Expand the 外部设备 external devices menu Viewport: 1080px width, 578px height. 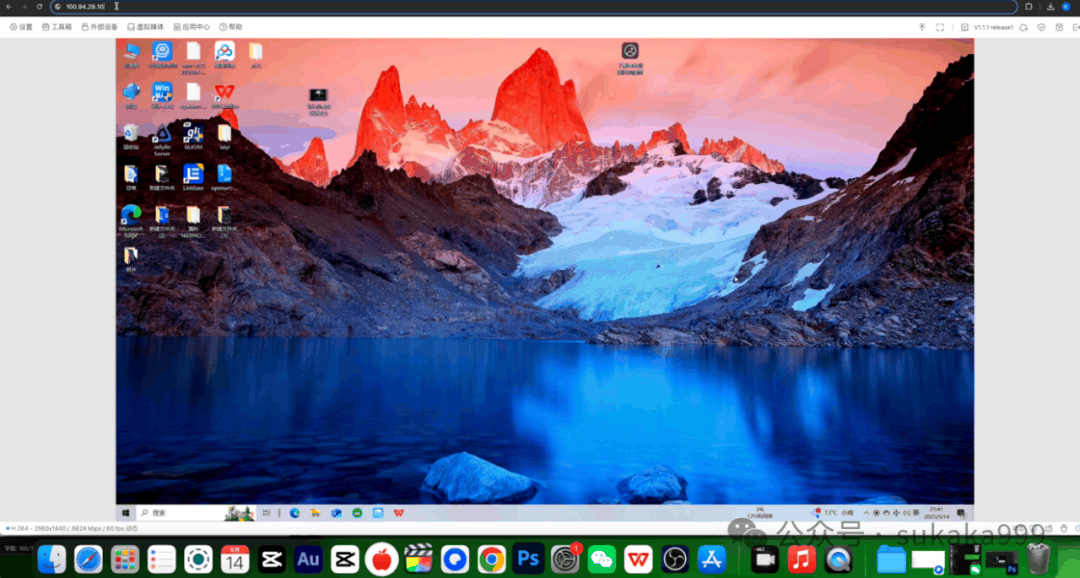click(99, 27)
